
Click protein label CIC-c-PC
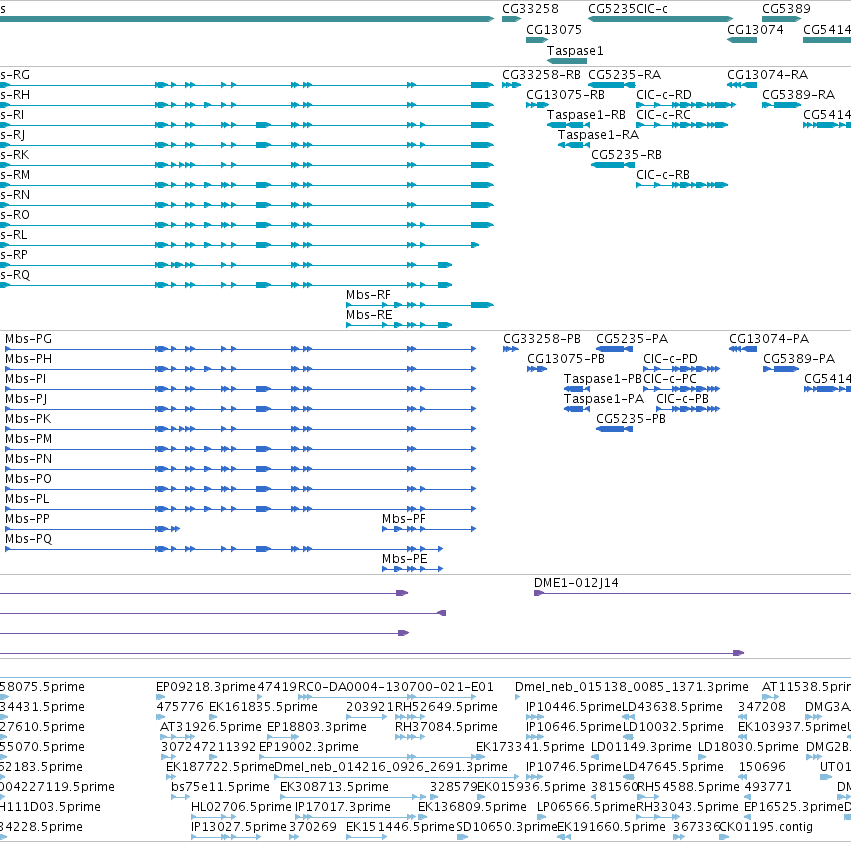(x=670, y=379)
